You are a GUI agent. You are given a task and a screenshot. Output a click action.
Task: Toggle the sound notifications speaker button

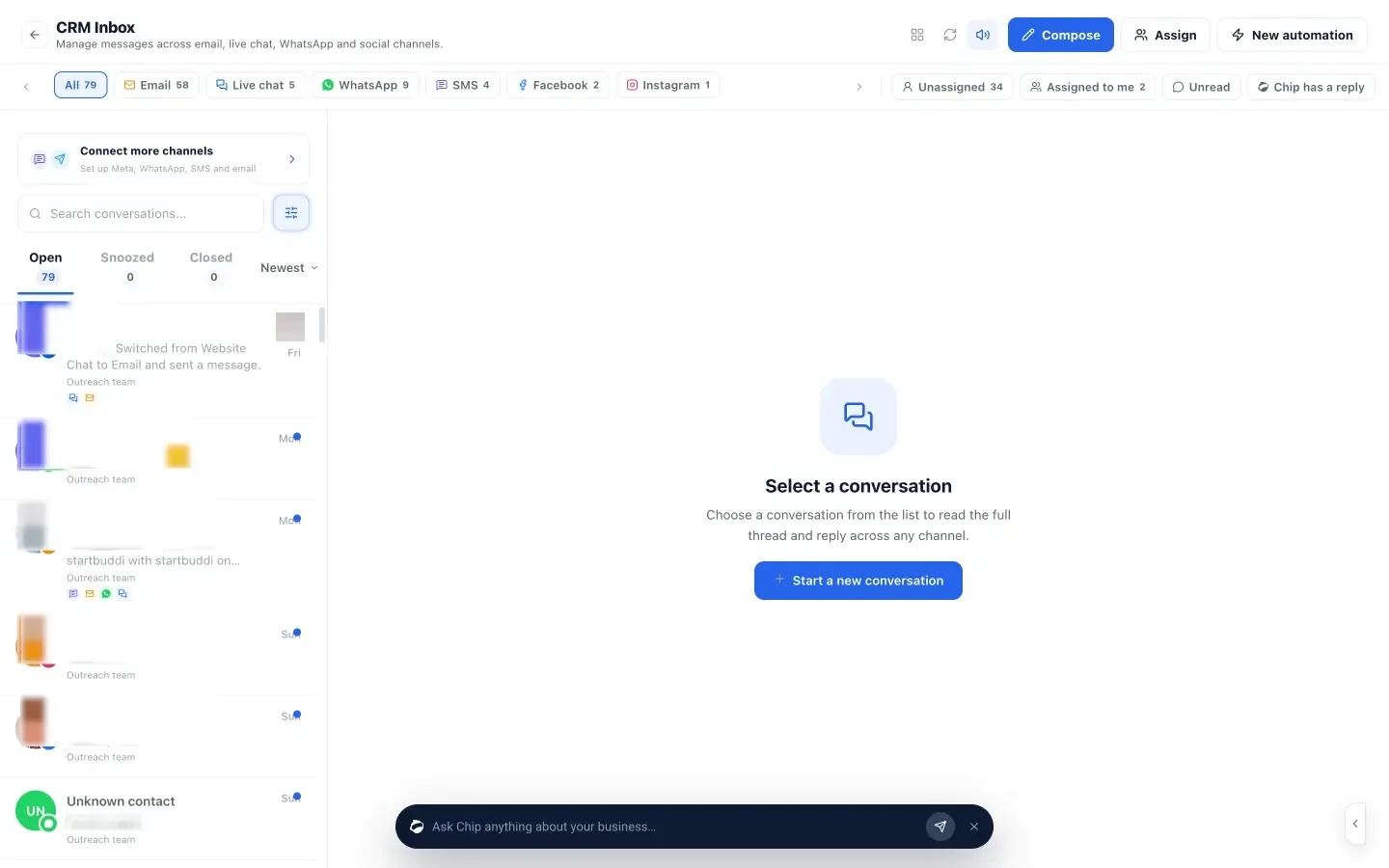tap(983, 35)
